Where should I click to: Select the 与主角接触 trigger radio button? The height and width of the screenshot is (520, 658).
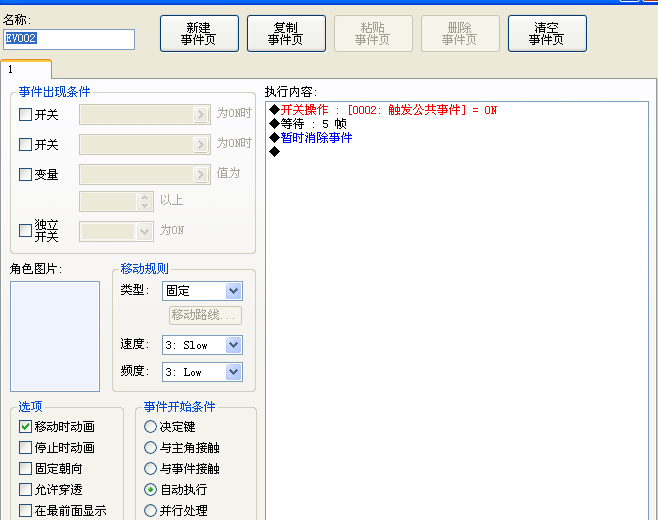(x=150, y=447)
